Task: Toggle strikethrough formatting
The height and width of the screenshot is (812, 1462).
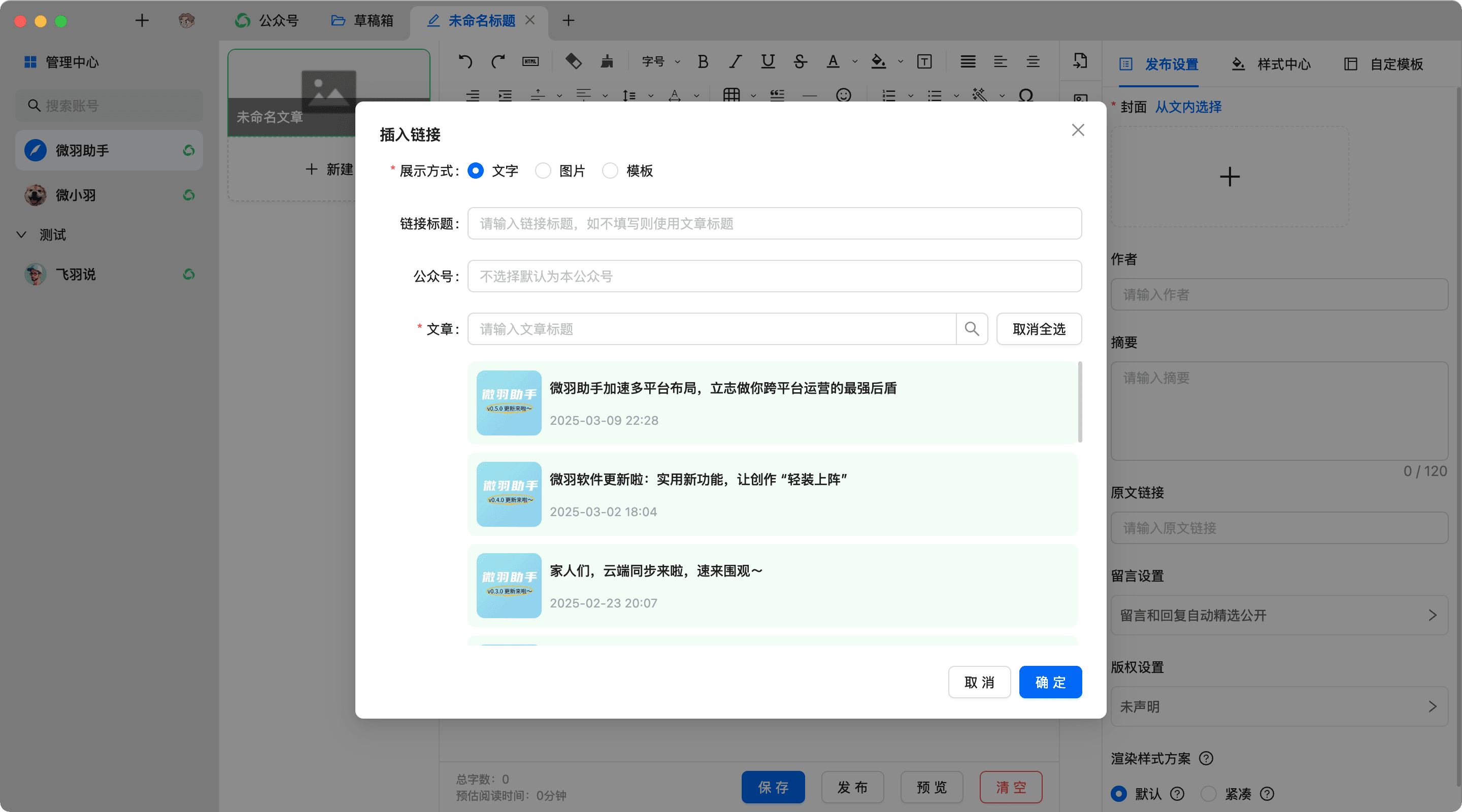Action: coord(800,61)
